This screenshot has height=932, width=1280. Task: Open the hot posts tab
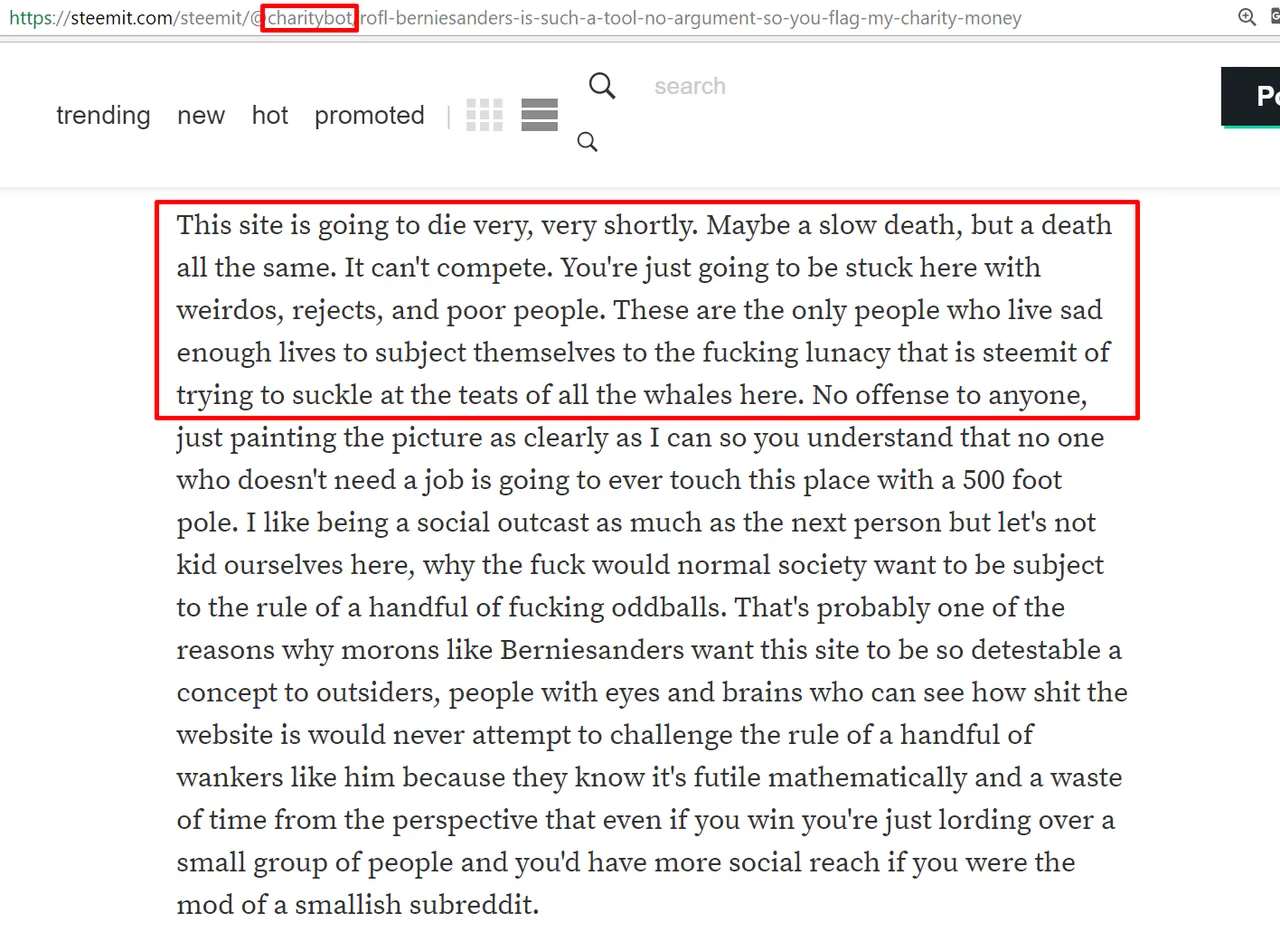pos(270,115)
